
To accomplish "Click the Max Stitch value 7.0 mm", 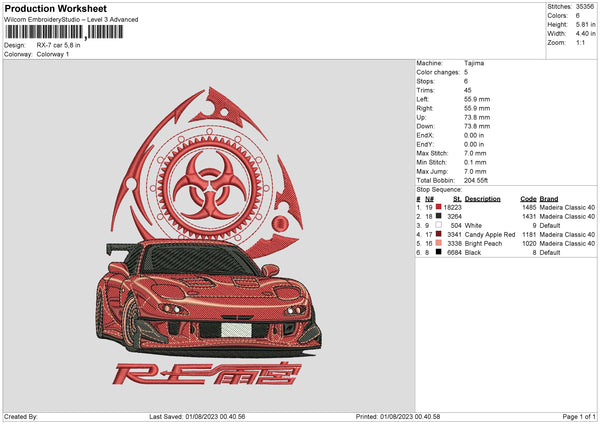I will 475,153.
